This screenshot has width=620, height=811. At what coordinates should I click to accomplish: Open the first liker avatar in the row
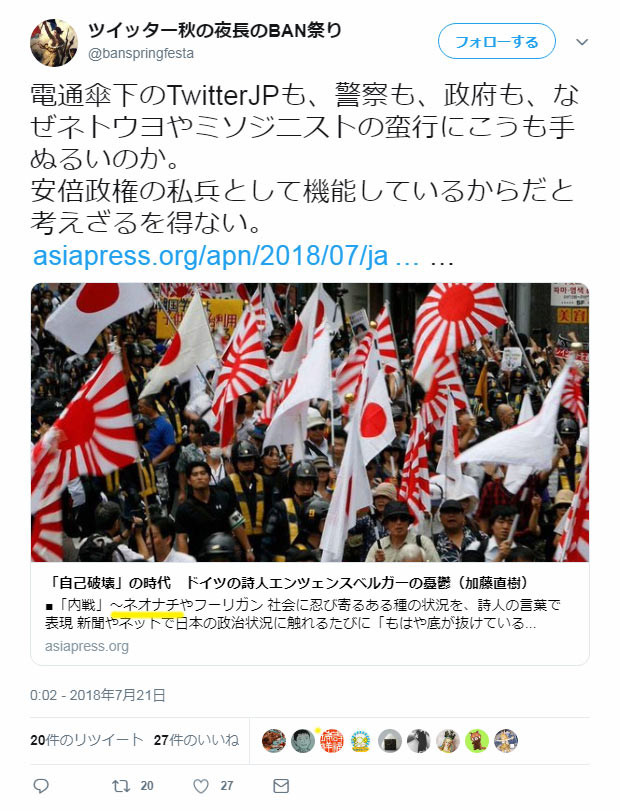pyautogui.click(x=274, y=741)
